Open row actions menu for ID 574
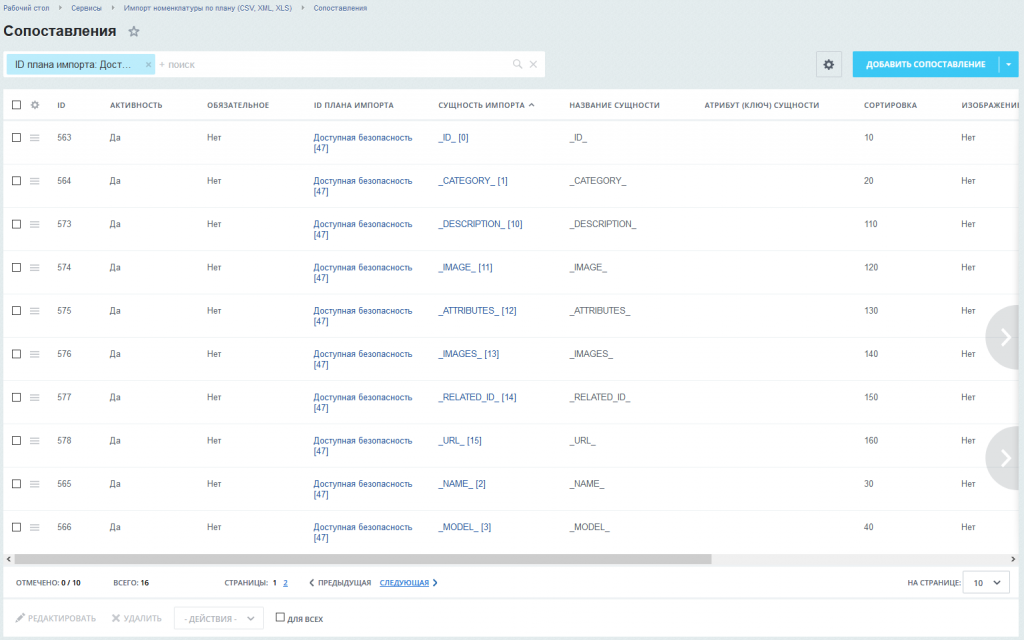The height and width of the screenshot is (640, 1024). (x=35, y=268)
